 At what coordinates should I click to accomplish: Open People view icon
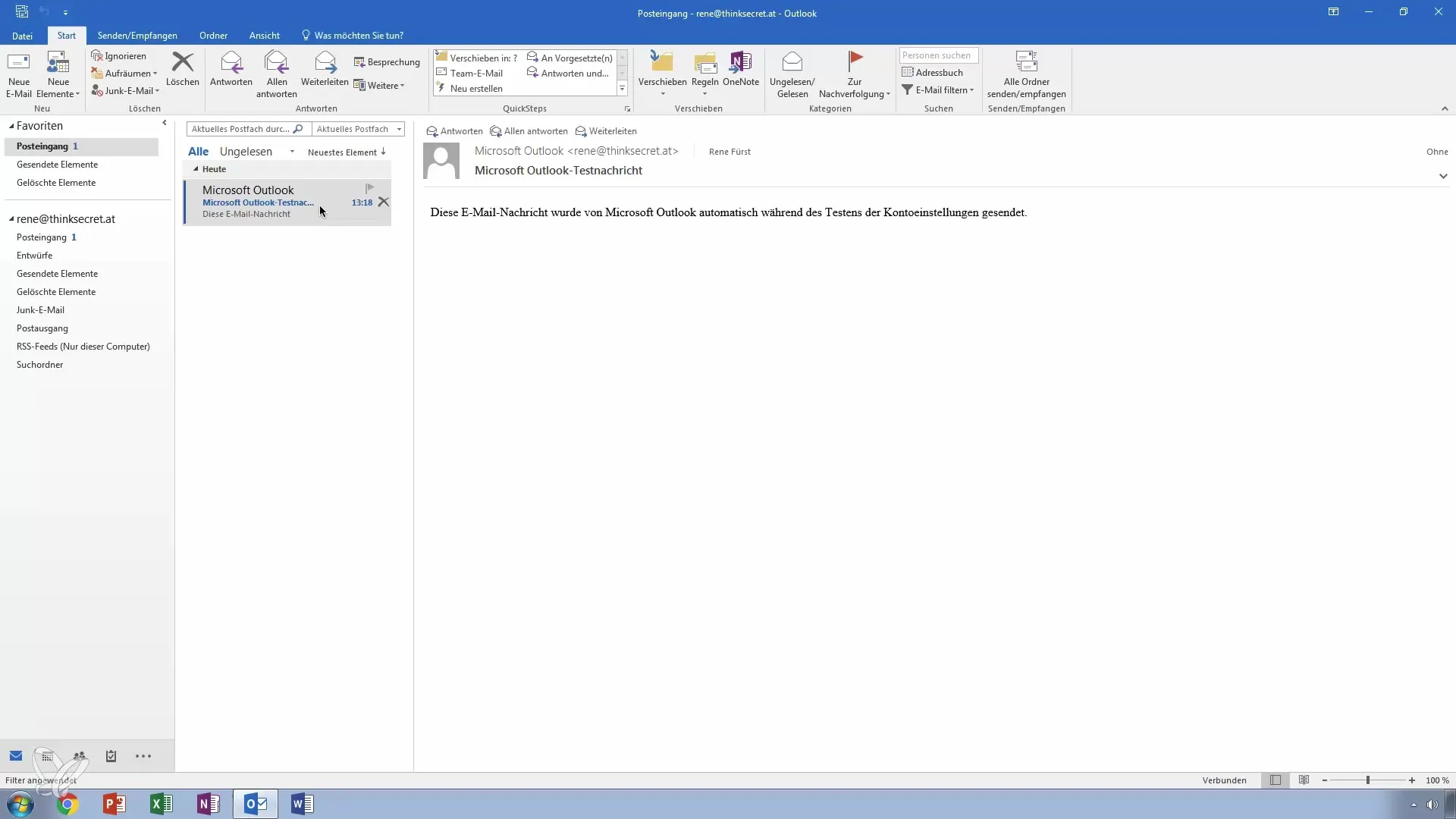pyautogui.click(x=80, y=756)
